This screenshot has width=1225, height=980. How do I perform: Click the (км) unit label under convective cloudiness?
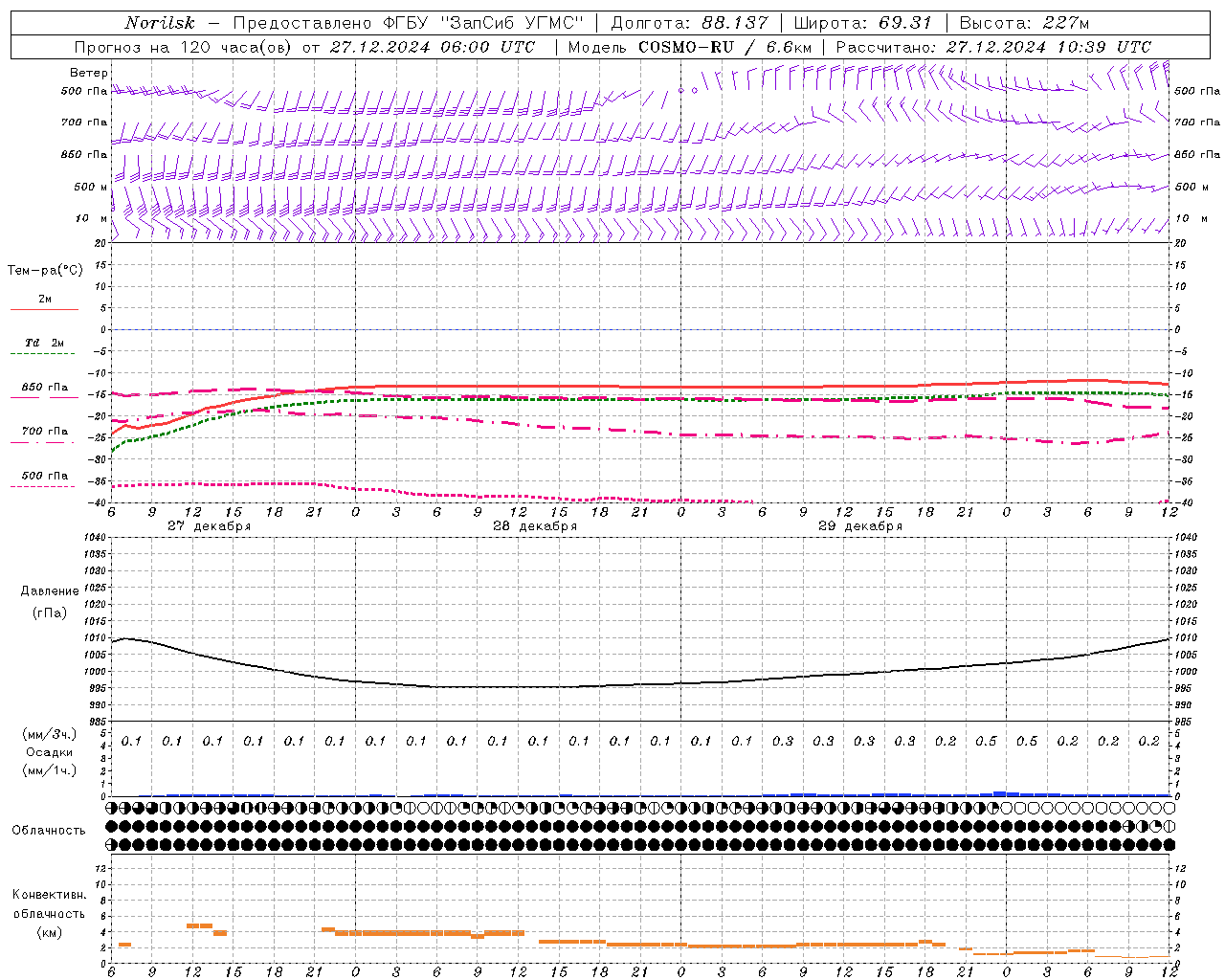pyautogui.click(x=49, y=932)
